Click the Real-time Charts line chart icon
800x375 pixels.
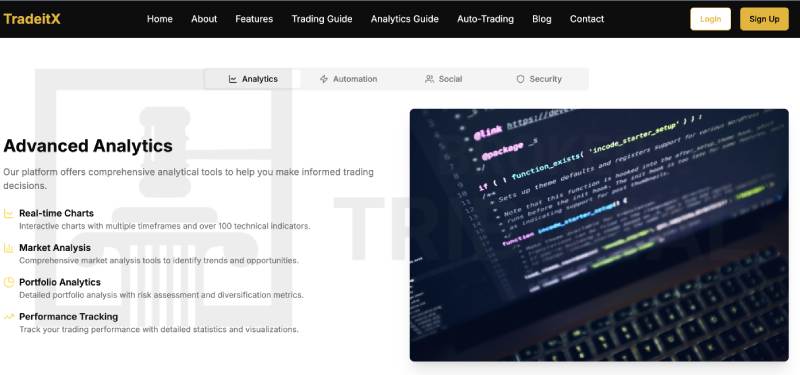point(8,213)
